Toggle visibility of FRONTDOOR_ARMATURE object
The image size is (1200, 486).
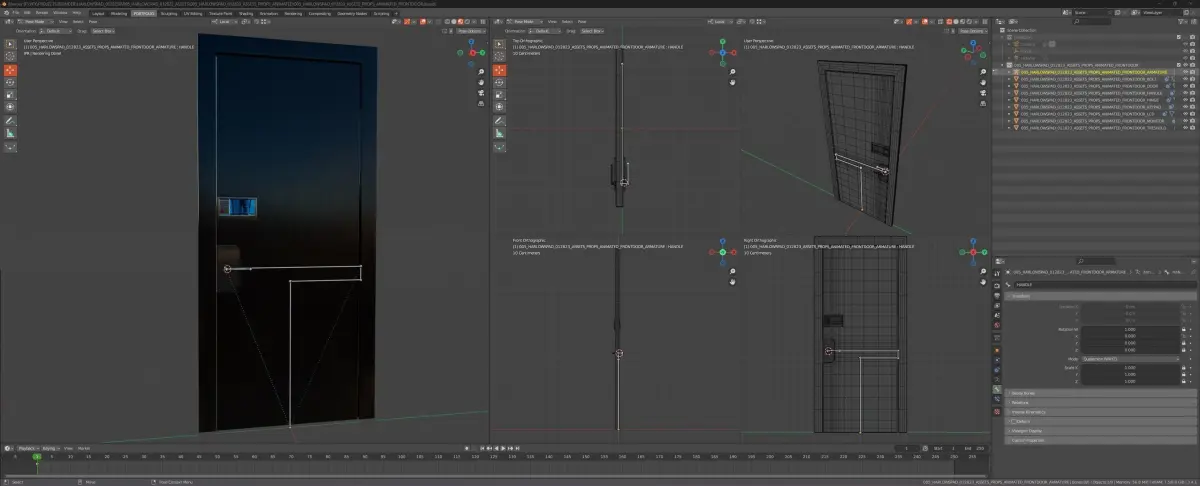(x=1186, y=72)
